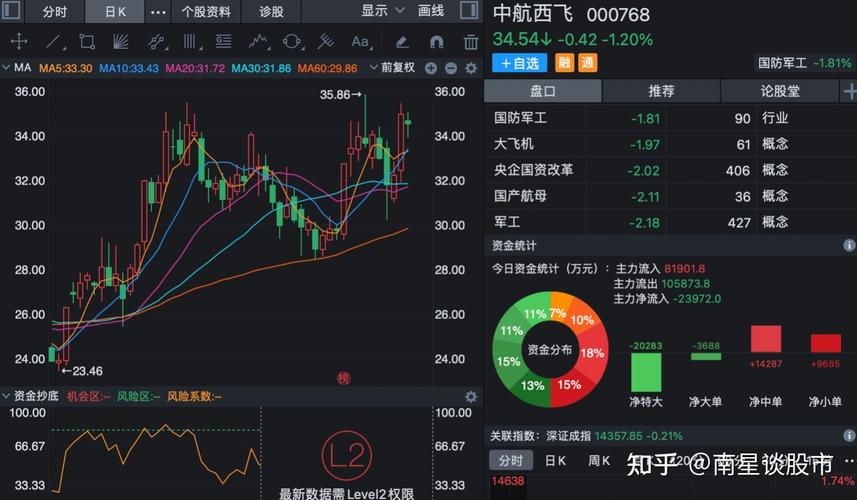Viewport: 857px width, 500px height.
Task: Open 个股资料 tab
Action: coord(206,11)
